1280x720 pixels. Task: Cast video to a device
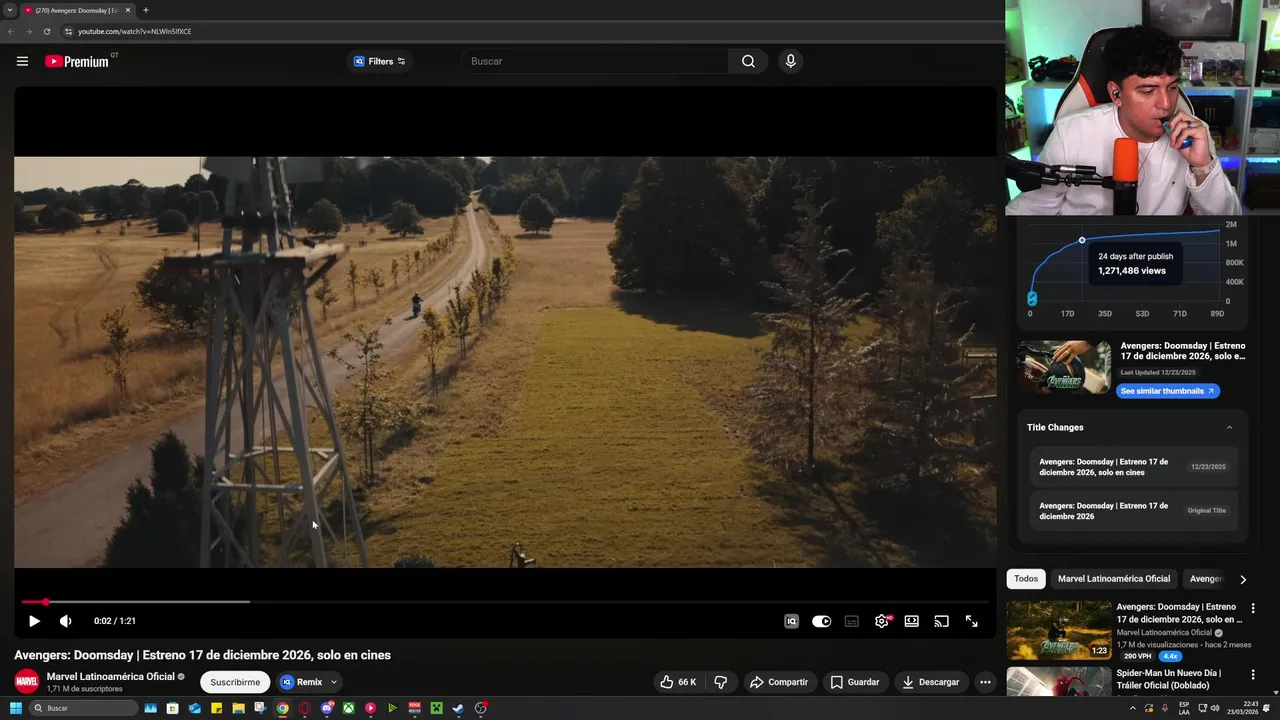pyautogui.click(x=941, y=621)
